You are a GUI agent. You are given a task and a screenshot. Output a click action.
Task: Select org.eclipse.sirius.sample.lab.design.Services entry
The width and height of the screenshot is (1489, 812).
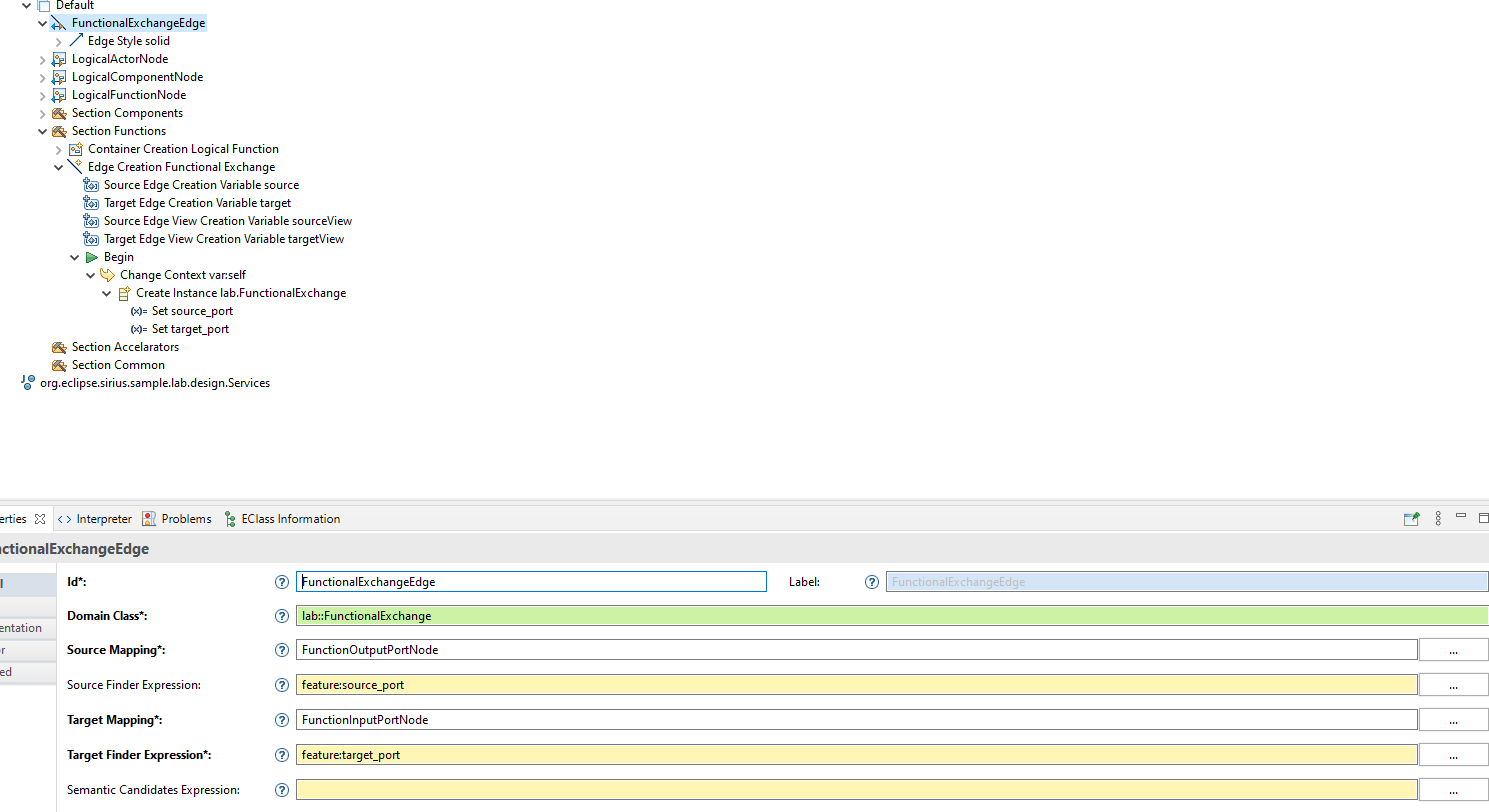[x=155, y=383]
